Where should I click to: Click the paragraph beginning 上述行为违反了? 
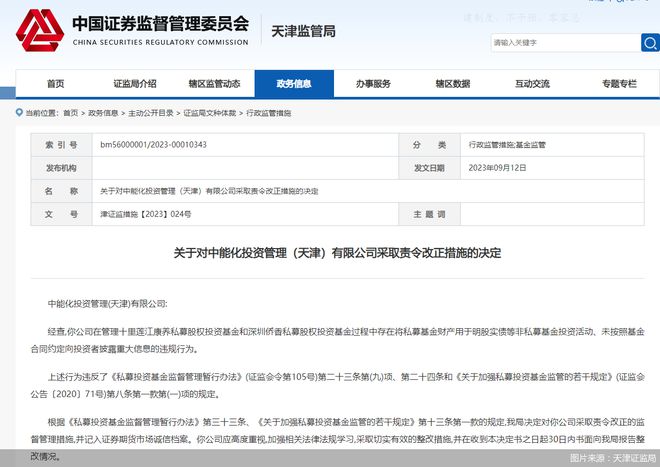point(337,385)
